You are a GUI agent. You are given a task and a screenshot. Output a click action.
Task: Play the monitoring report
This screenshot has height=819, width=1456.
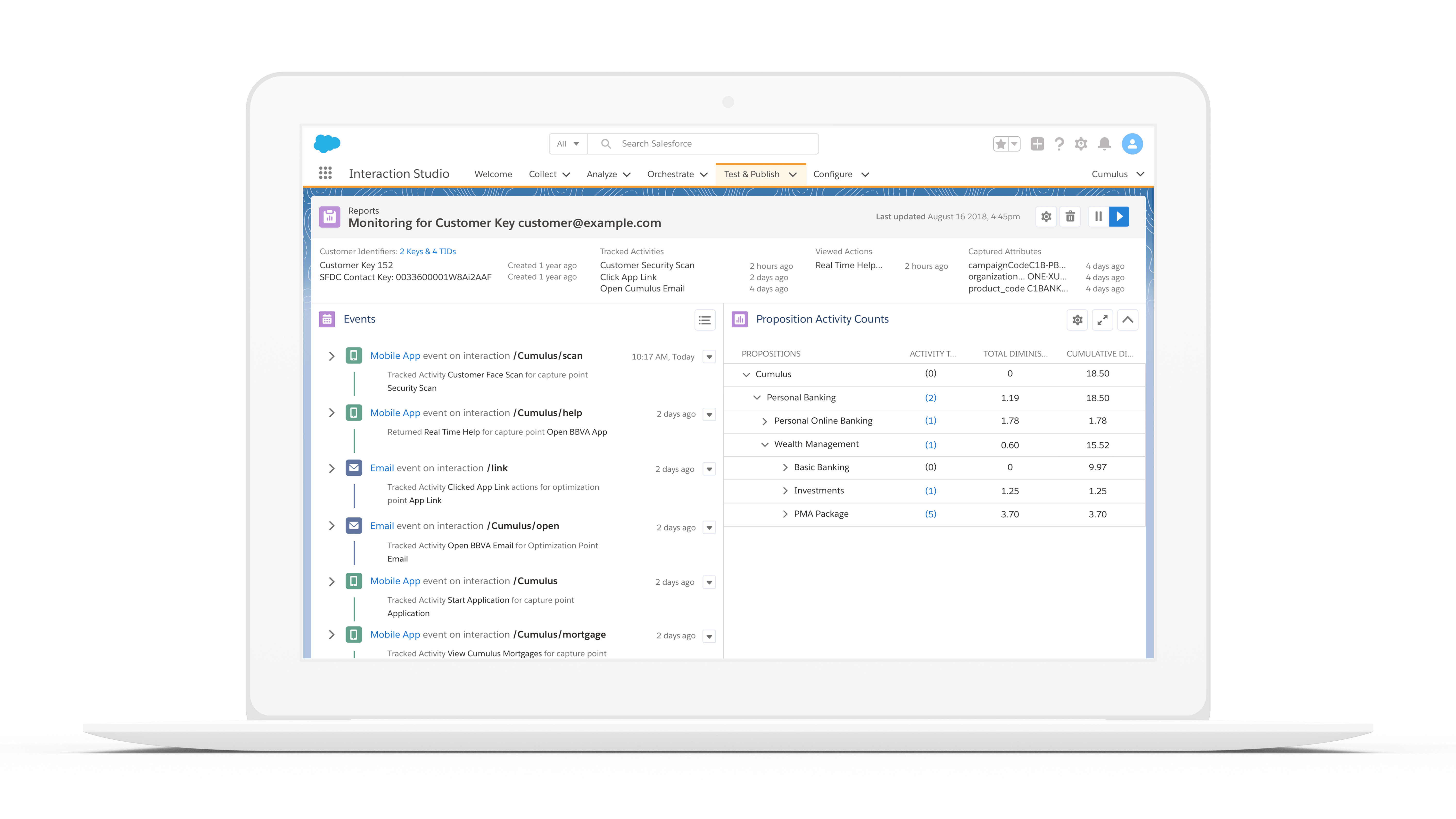tap(1119, 216)
